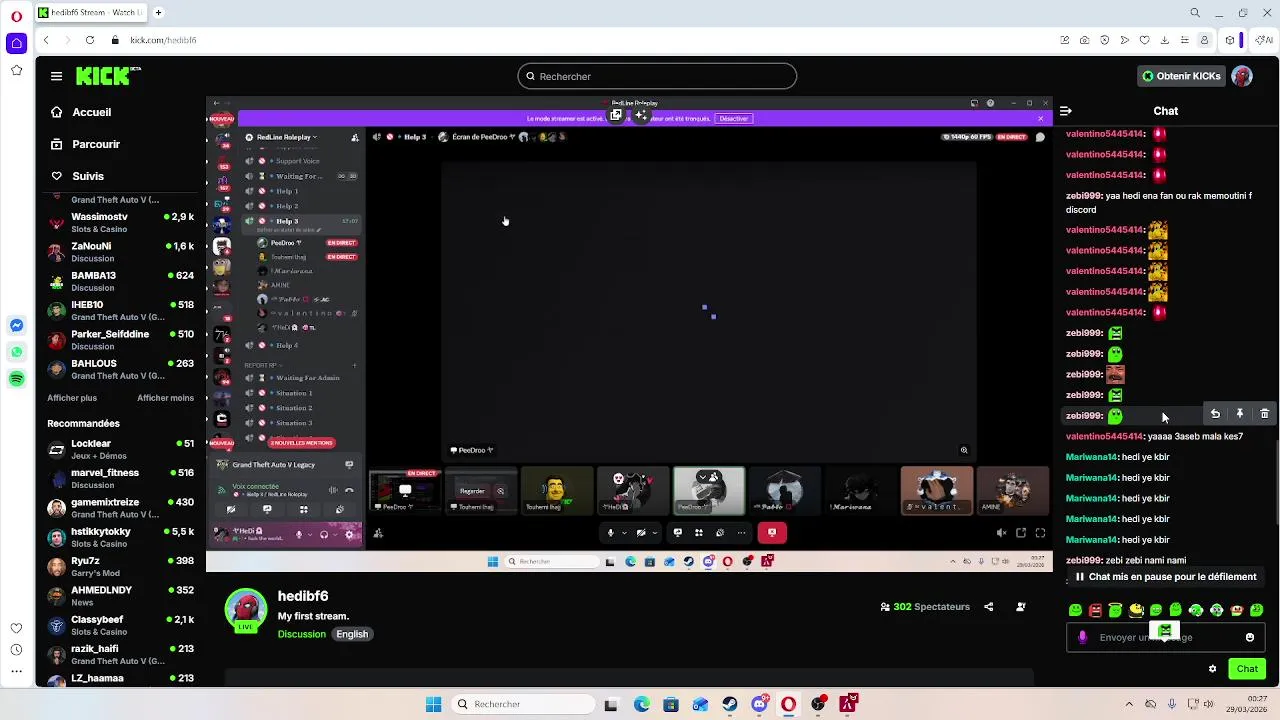The image size is (1280, 720).
Task: Click kick.com/hedibf6 address bar
Action: click(x=163, y=40)
